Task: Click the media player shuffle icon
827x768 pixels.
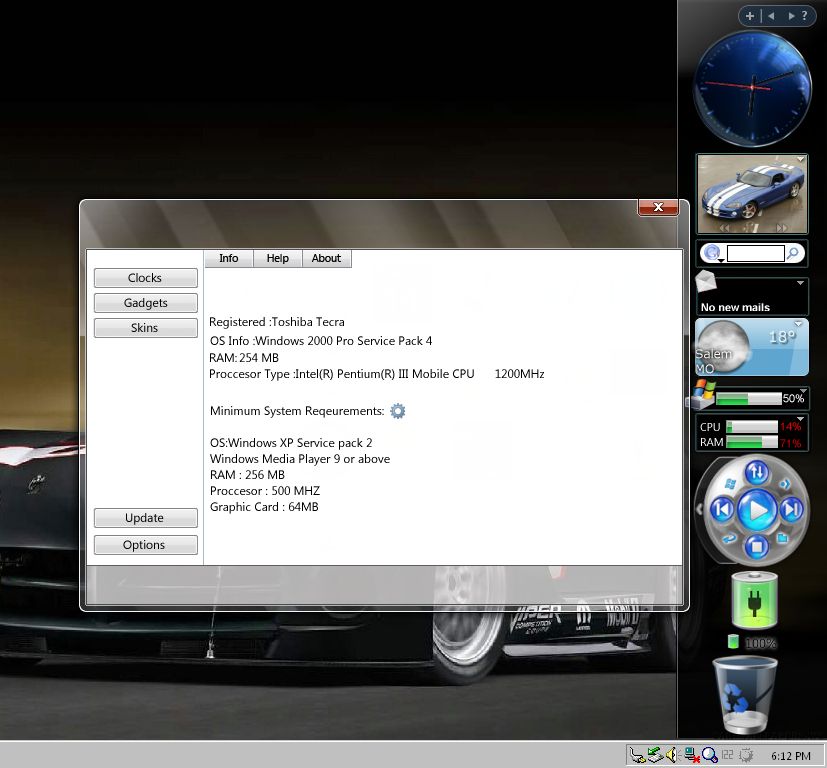Action: (x=757, y=471)
